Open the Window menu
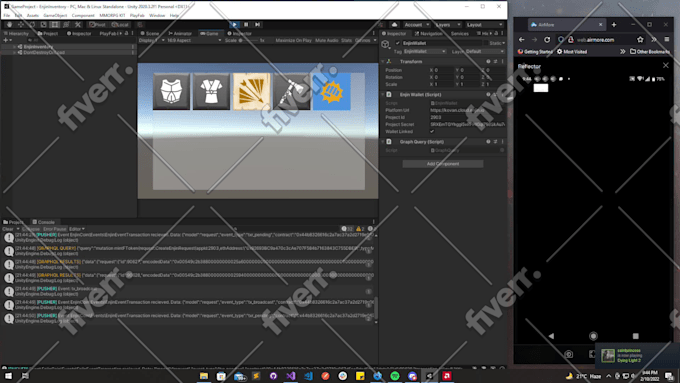The image size is (680, 383). click(x=157, y=15)
